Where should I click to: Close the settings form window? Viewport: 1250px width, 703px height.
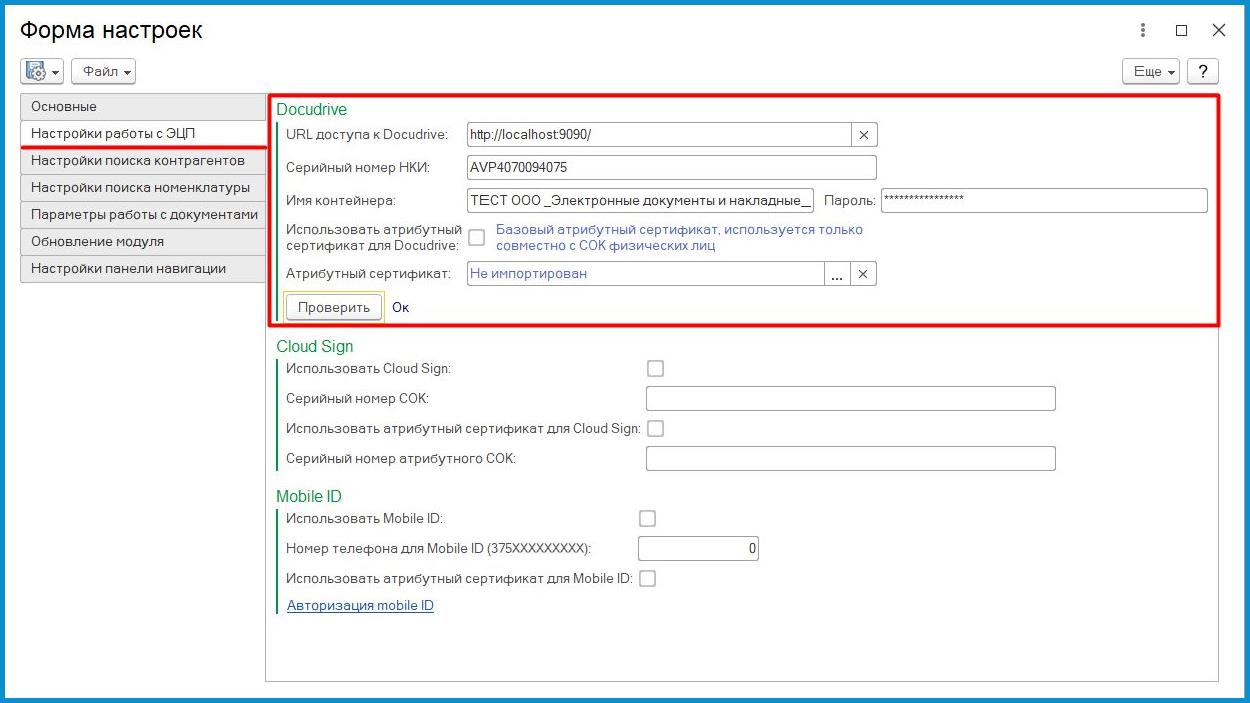[x=1218, y=30]
